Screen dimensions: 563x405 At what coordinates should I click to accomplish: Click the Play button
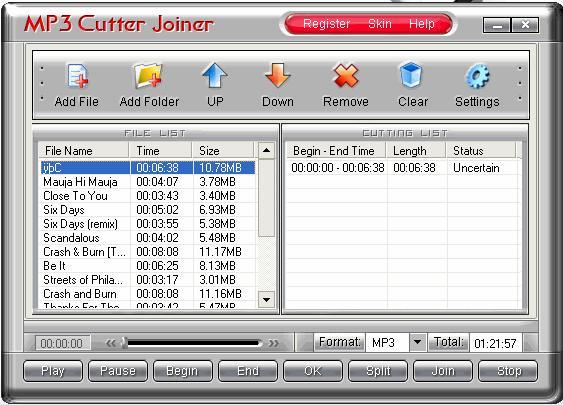pyautogui.click(x=53, y=371)
